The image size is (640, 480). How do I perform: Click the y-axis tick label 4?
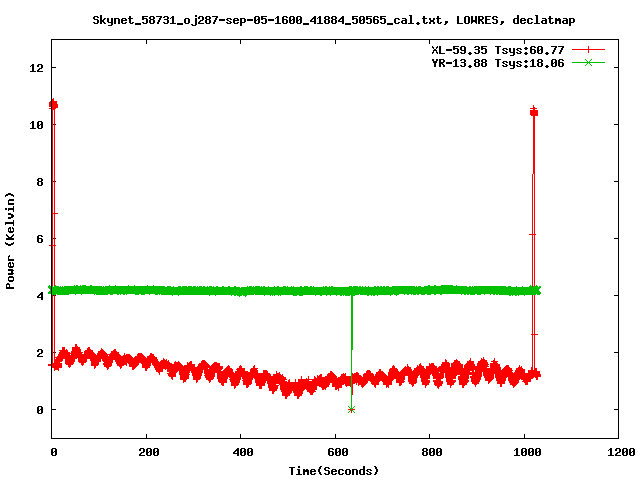pos(40,296)
